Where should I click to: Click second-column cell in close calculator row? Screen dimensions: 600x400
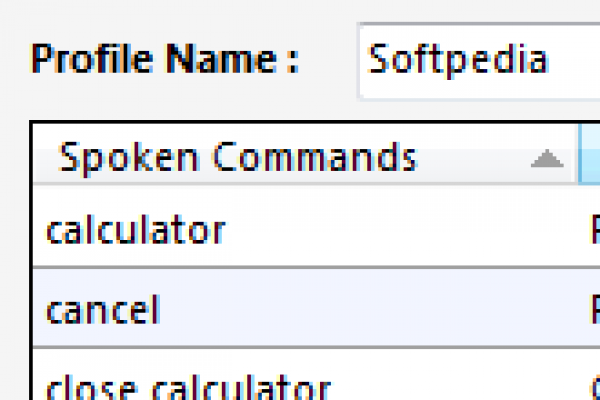[594, 386]
